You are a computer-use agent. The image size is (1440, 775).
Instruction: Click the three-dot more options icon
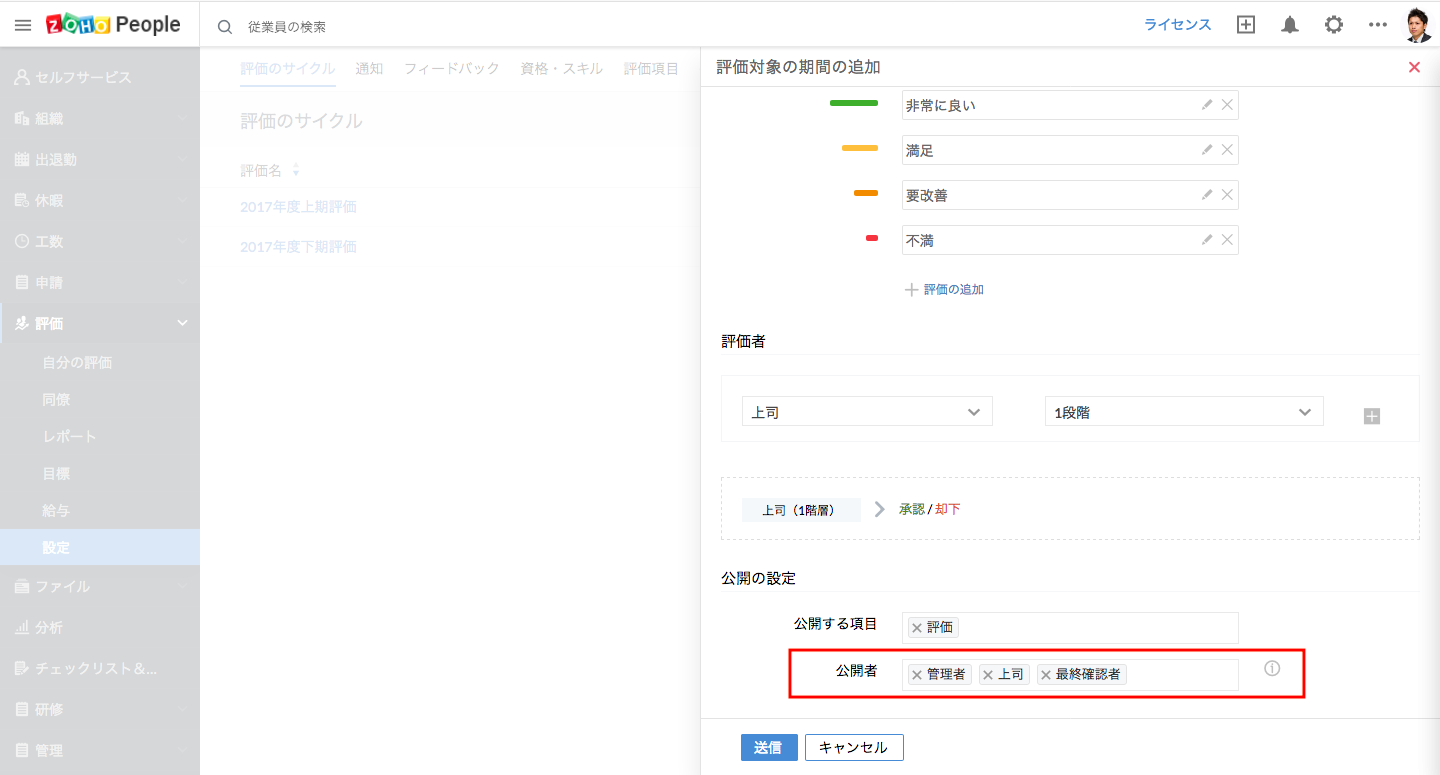1378,25
